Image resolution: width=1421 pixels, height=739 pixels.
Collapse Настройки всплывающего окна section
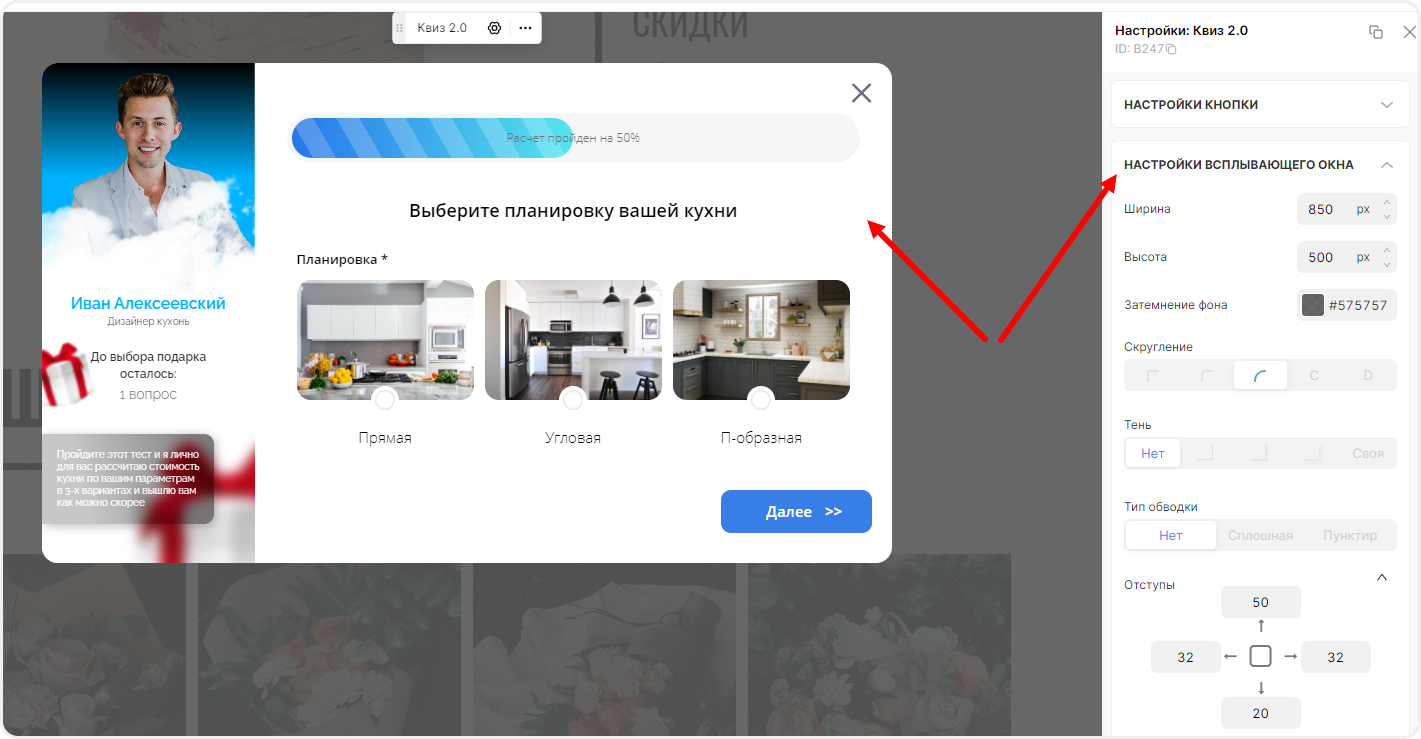click(1386, 165)
